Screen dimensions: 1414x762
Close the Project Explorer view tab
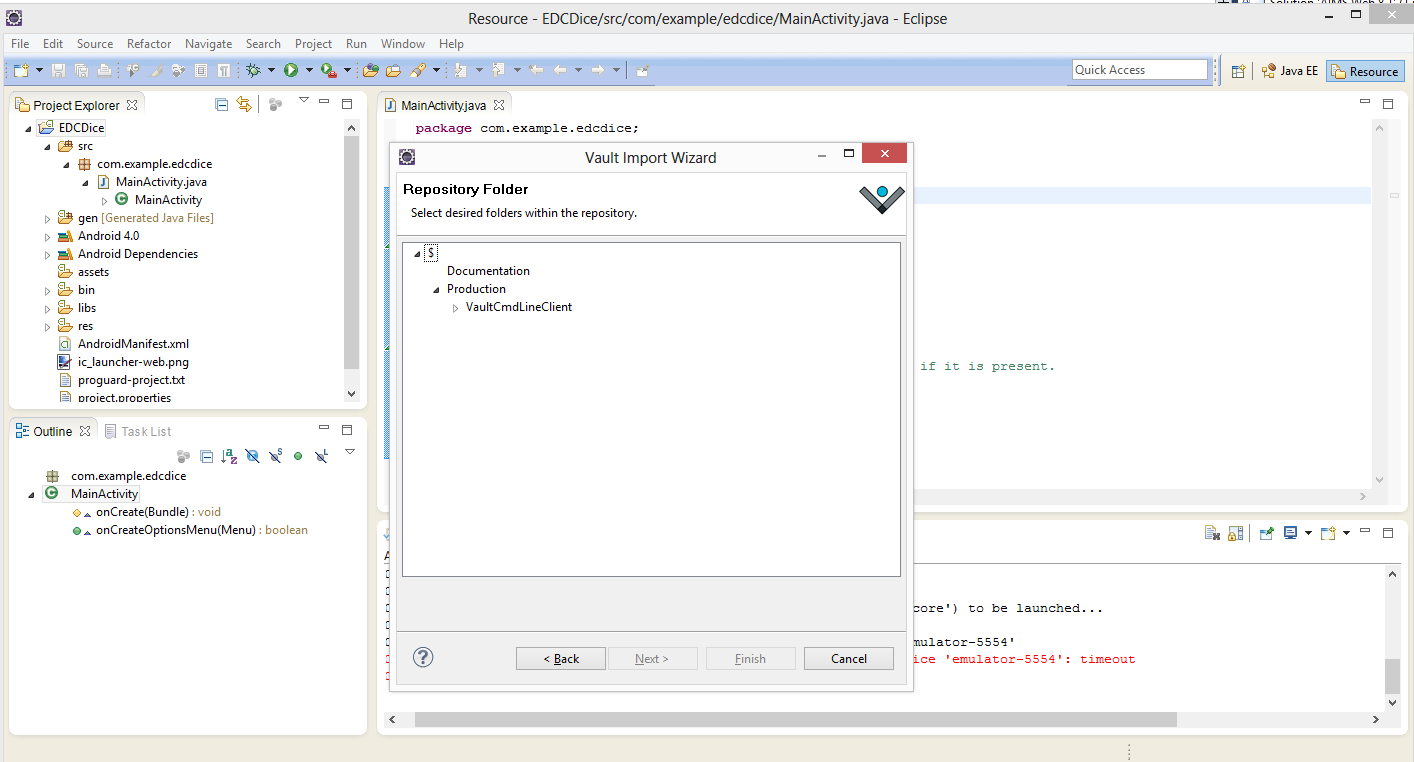coord(131,105)
